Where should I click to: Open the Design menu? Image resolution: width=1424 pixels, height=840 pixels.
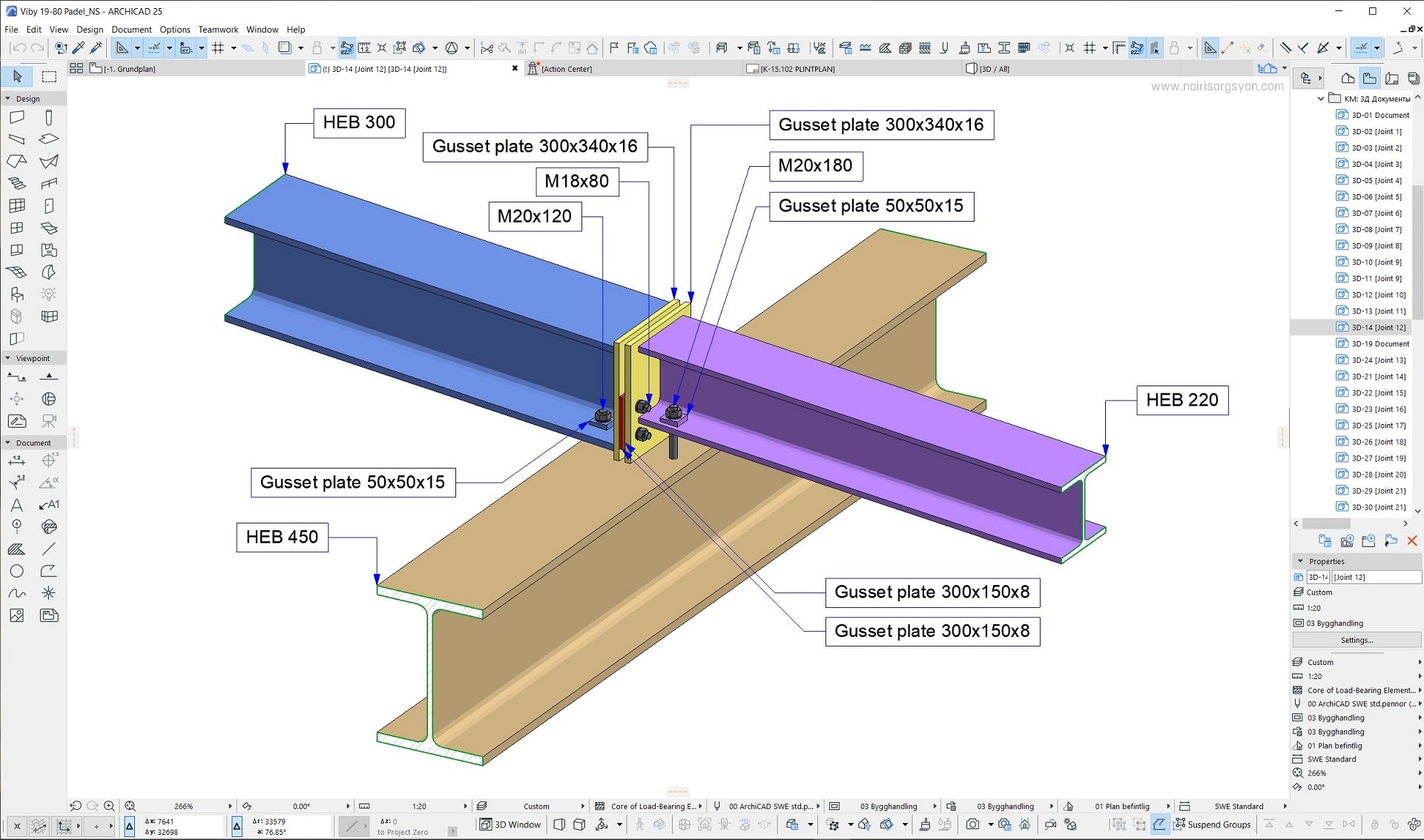click(x=89, y=29)
